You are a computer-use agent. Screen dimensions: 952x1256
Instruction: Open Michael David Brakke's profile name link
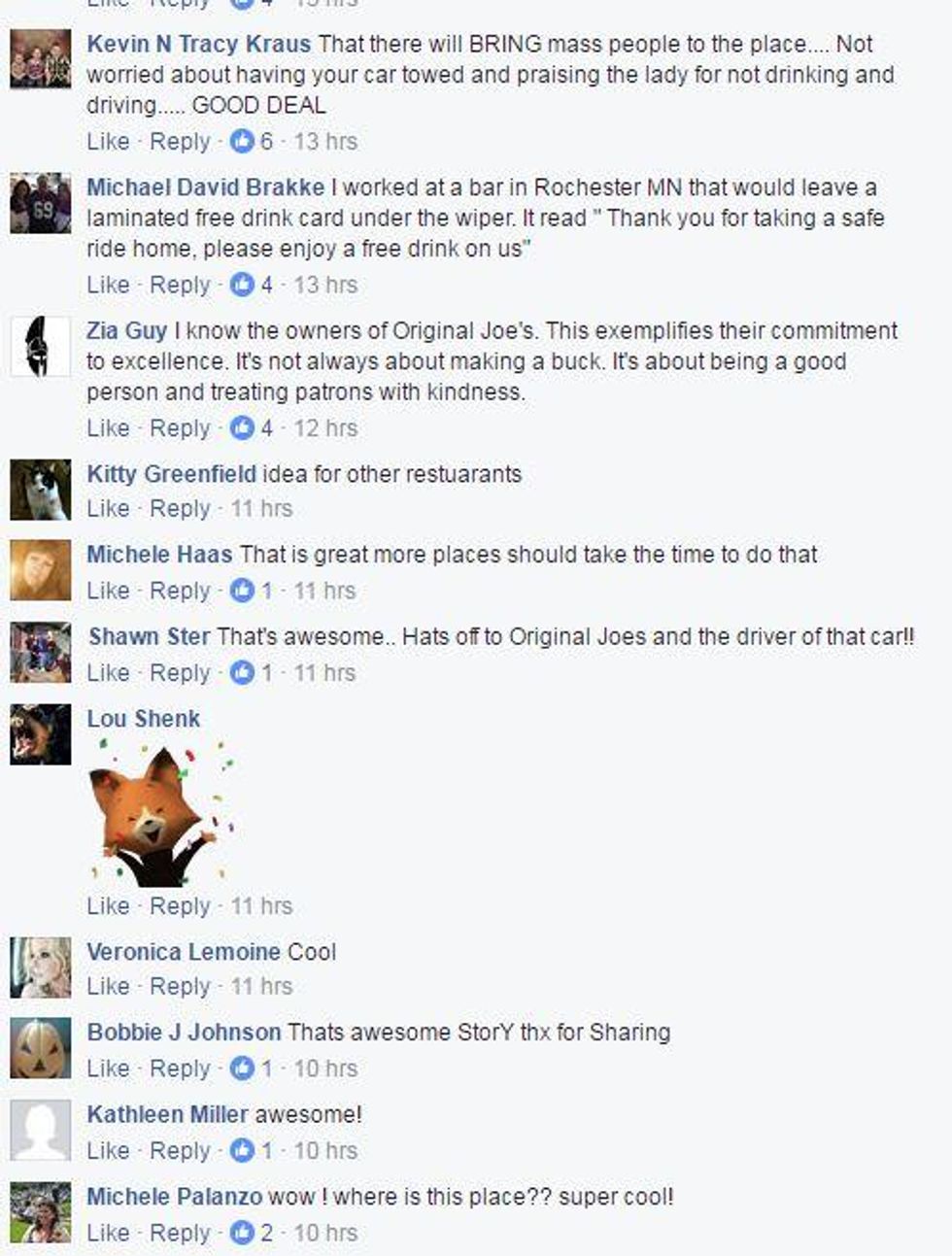pyautogui.click(x=206, y=187)
